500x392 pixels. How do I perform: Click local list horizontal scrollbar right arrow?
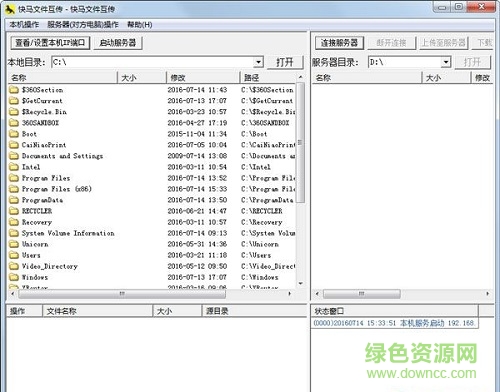[x=289, y=294]
